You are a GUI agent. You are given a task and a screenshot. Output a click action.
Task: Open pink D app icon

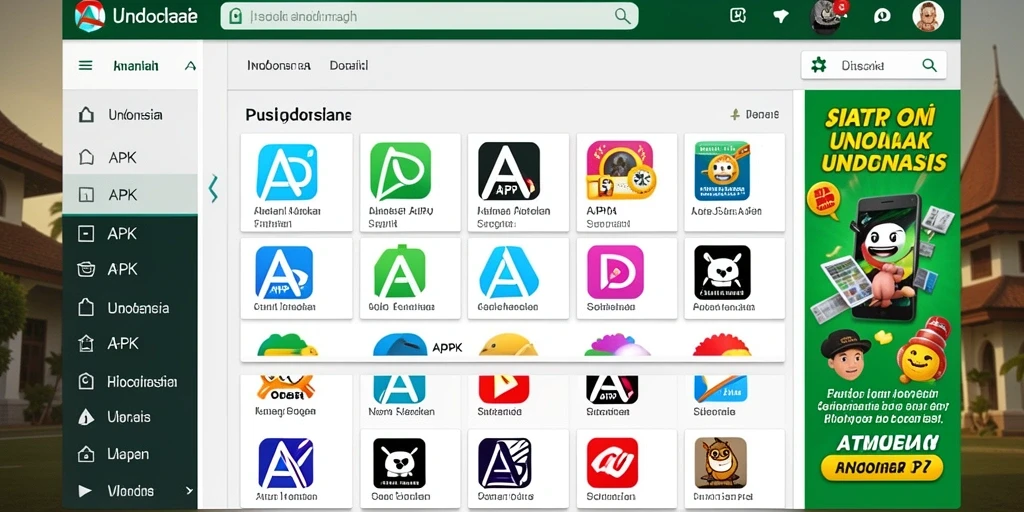coord(615,272)
